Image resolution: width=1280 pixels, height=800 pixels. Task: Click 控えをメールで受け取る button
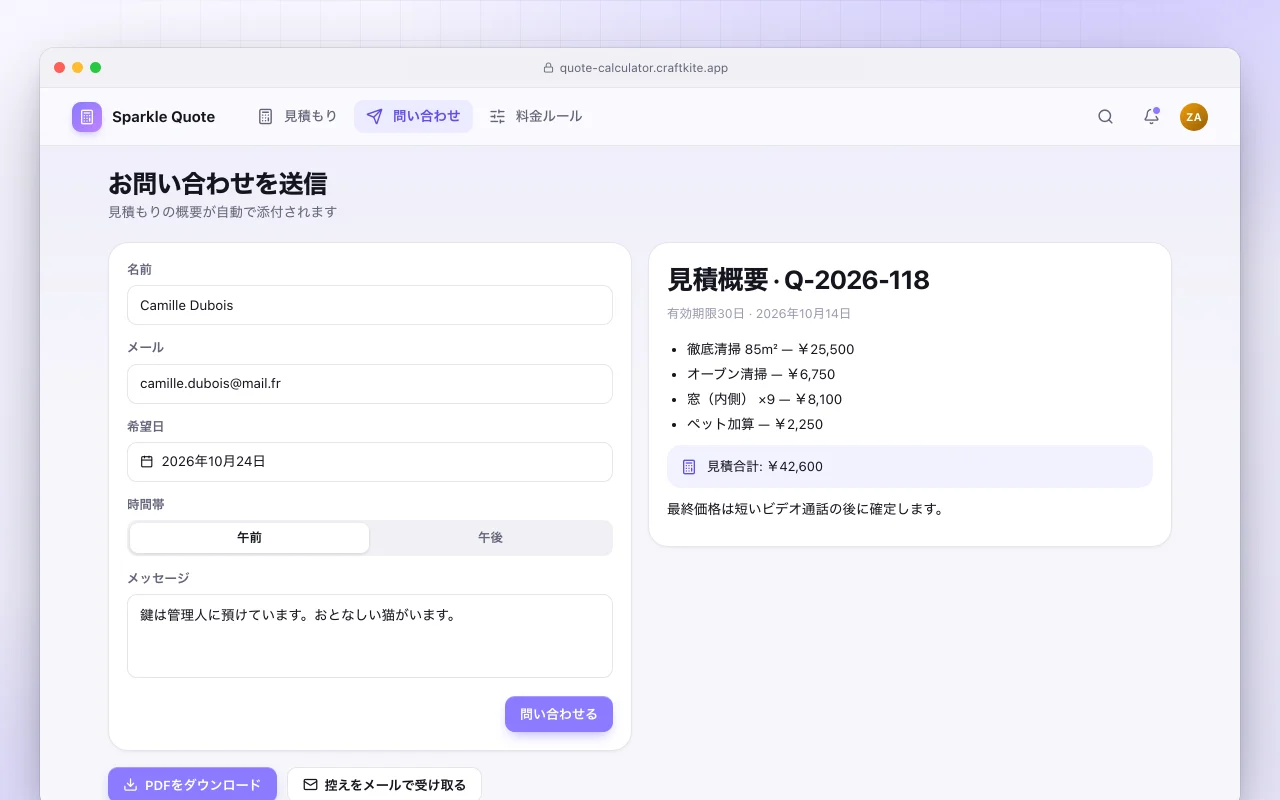[384, 785]
